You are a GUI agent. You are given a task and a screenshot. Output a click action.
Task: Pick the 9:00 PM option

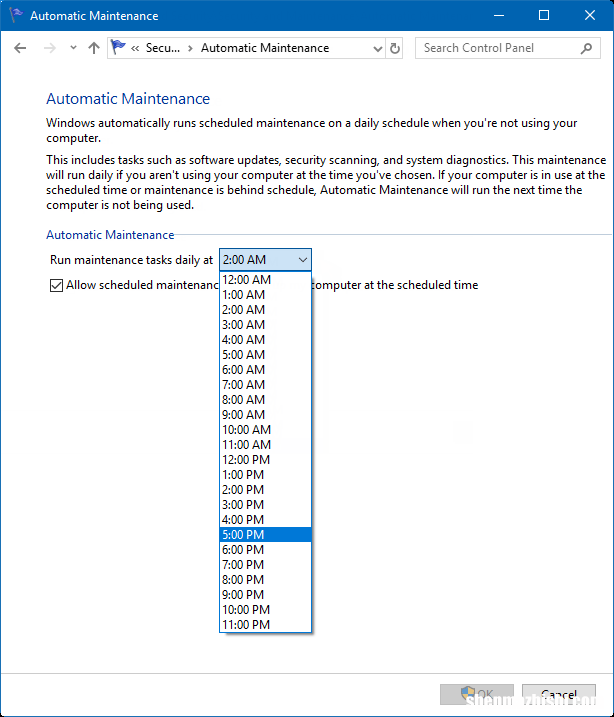click(x=265, y=595)
